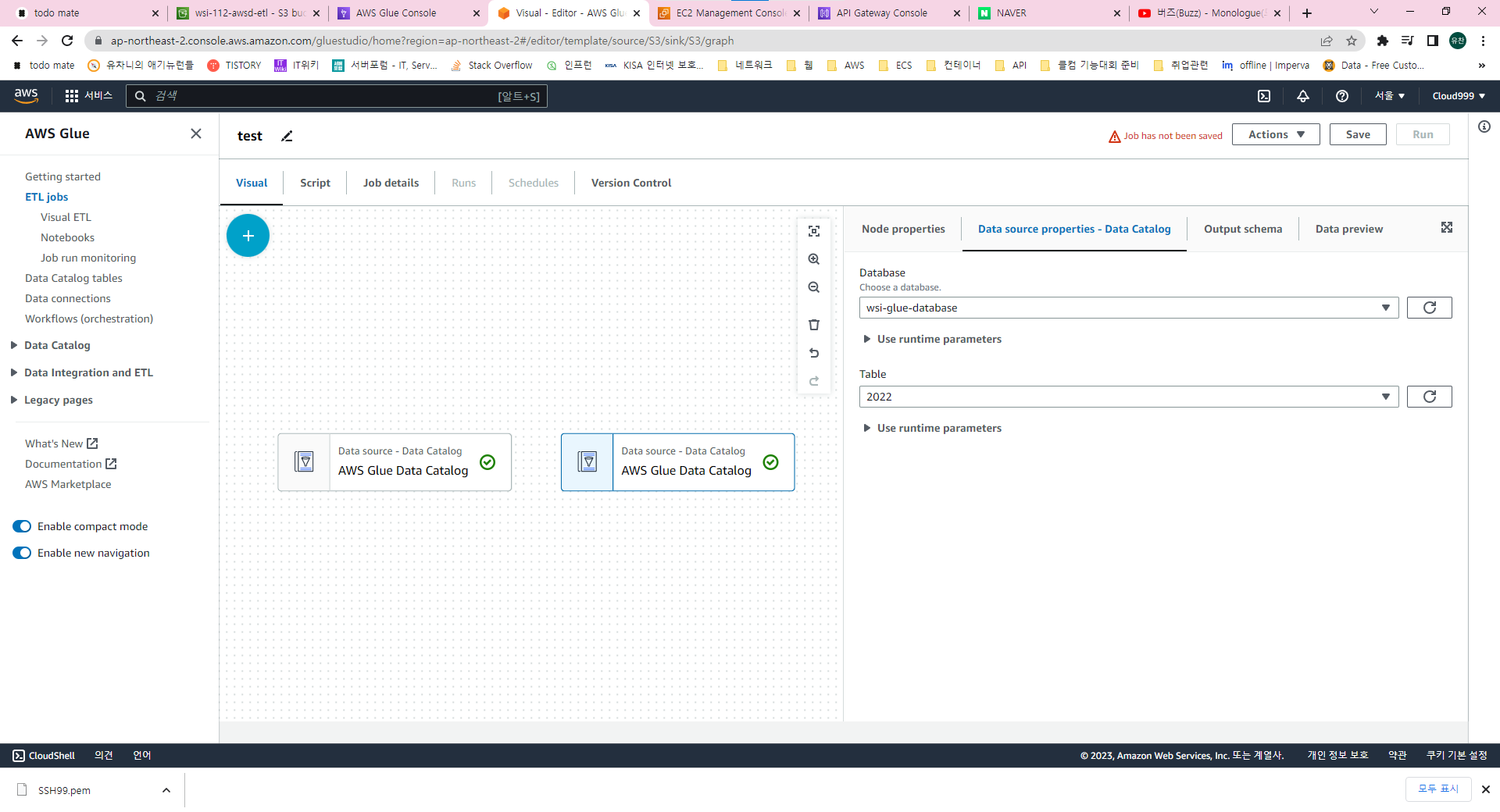Refresh the Database list
The image size is (1500, 812).
tap(1429, 308)
